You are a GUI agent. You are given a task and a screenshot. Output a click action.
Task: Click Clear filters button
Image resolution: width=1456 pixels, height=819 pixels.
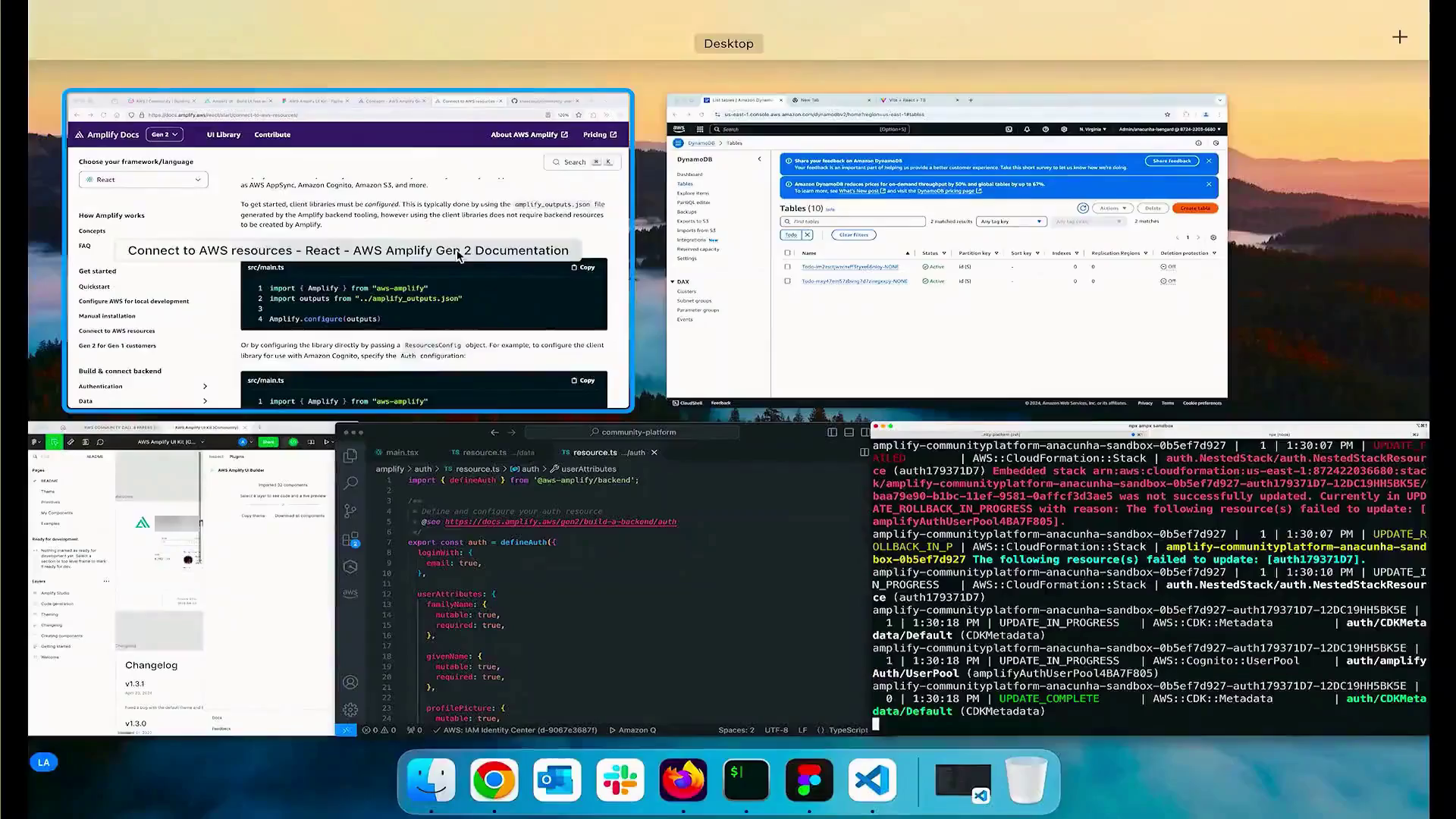pyautogui.click(x=854, y=235)
